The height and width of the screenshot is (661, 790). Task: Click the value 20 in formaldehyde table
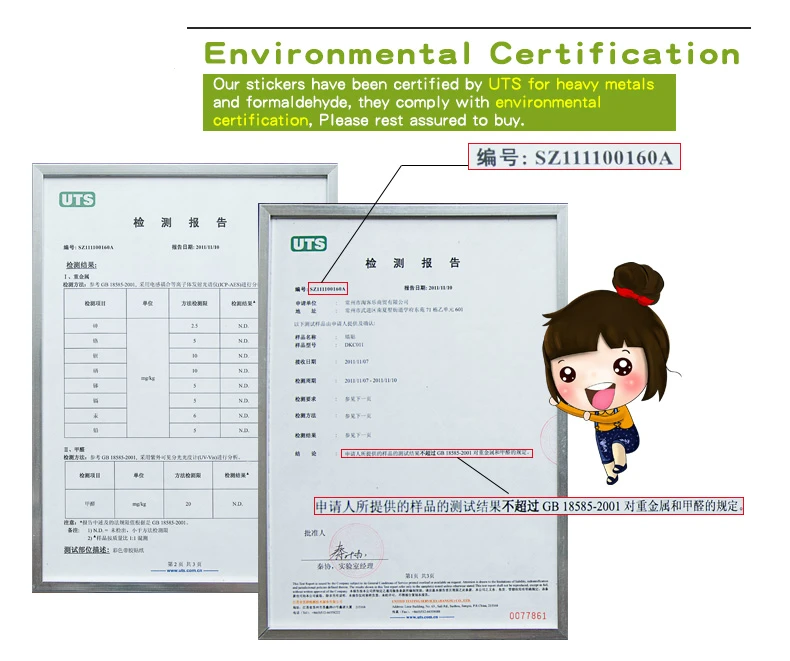click(188, 504)
